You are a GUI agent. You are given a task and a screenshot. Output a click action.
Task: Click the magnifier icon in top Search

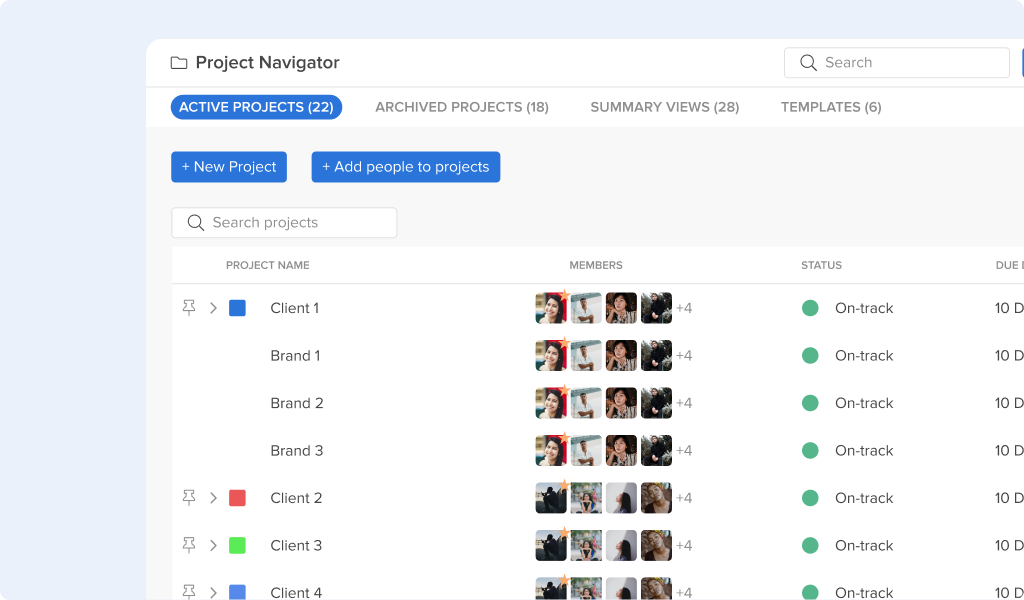click(x=808, y=63)
